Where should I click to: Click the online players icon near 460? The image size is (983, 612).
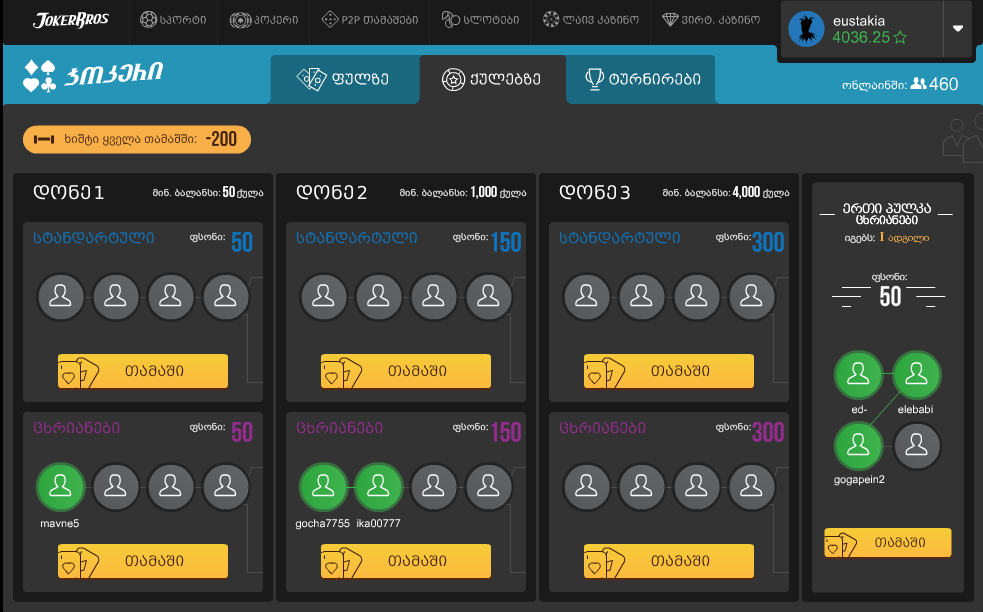pyautogui.click(x=918, y=83)
